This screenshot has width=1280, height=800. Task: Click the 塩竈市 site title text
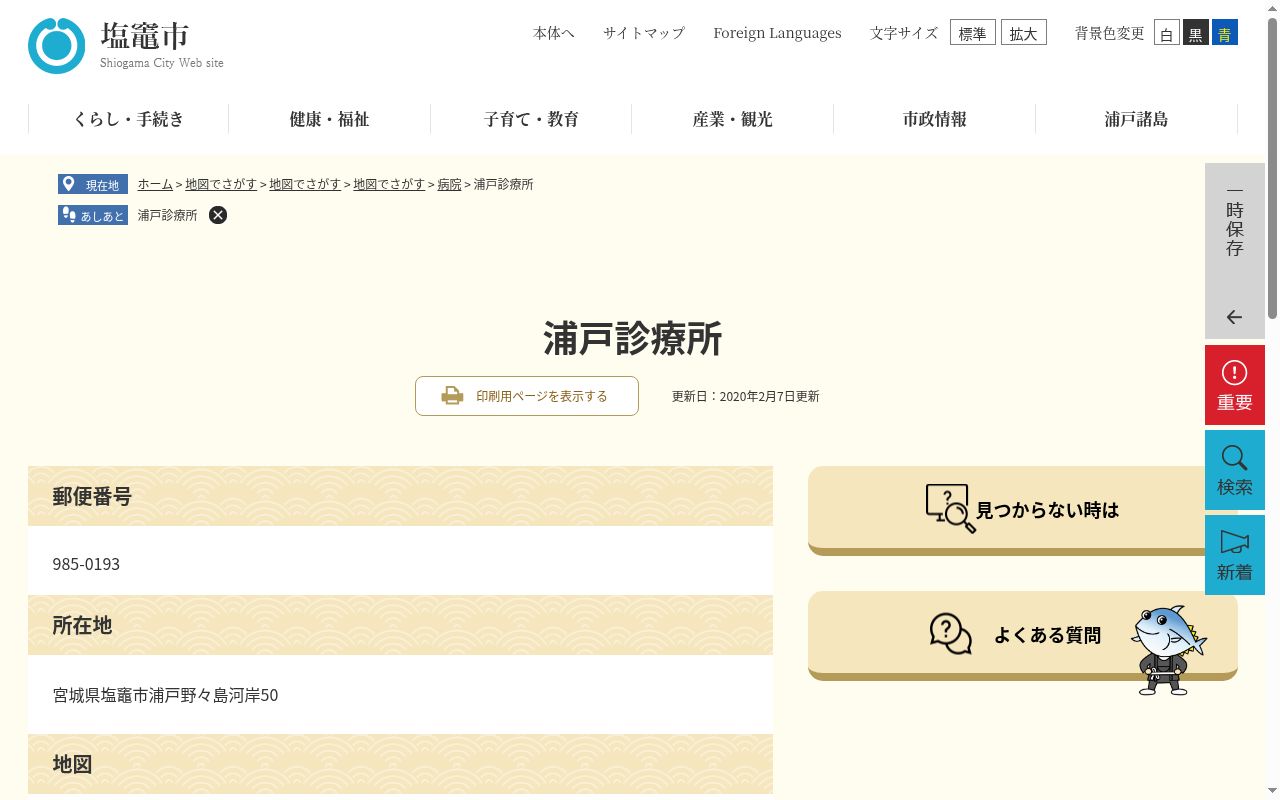tap(145, 37)
